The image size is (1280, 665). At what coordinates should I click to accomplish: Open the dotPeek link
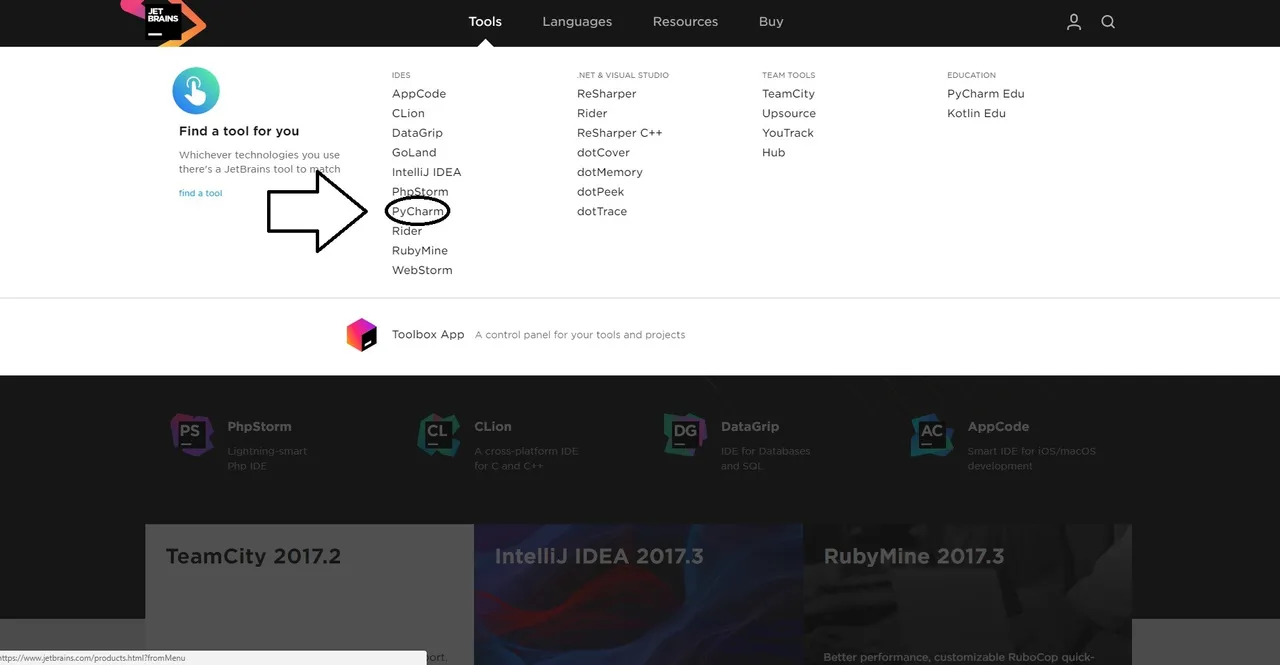click(x=600, y=192)
